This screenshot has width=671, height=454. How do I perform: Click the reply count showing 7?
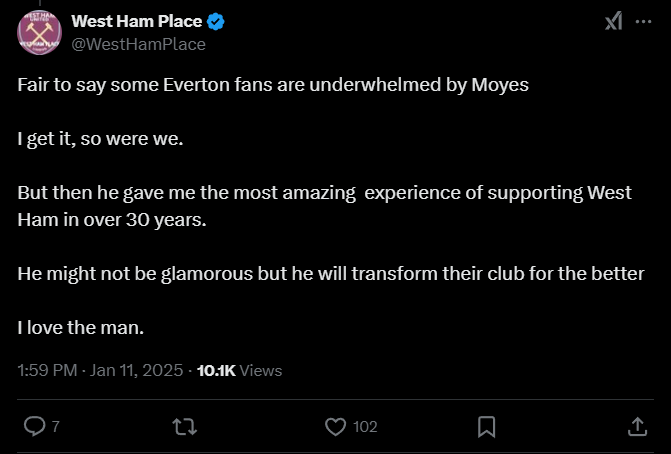55,427
